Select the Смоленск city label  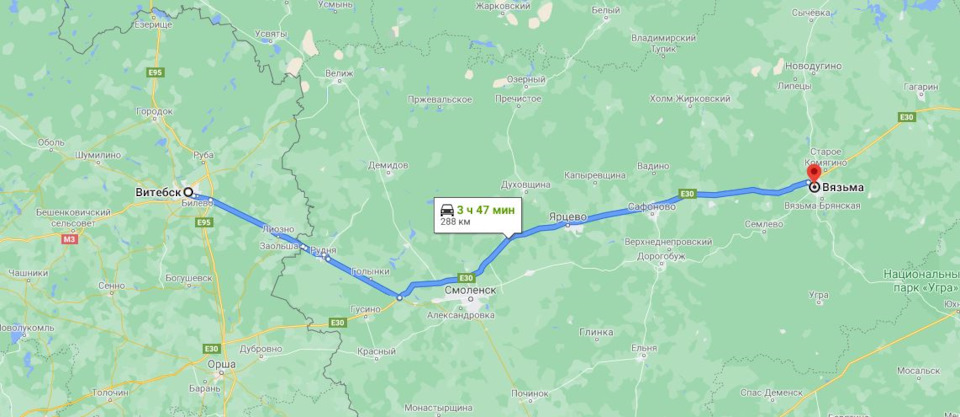coord(471,290)
